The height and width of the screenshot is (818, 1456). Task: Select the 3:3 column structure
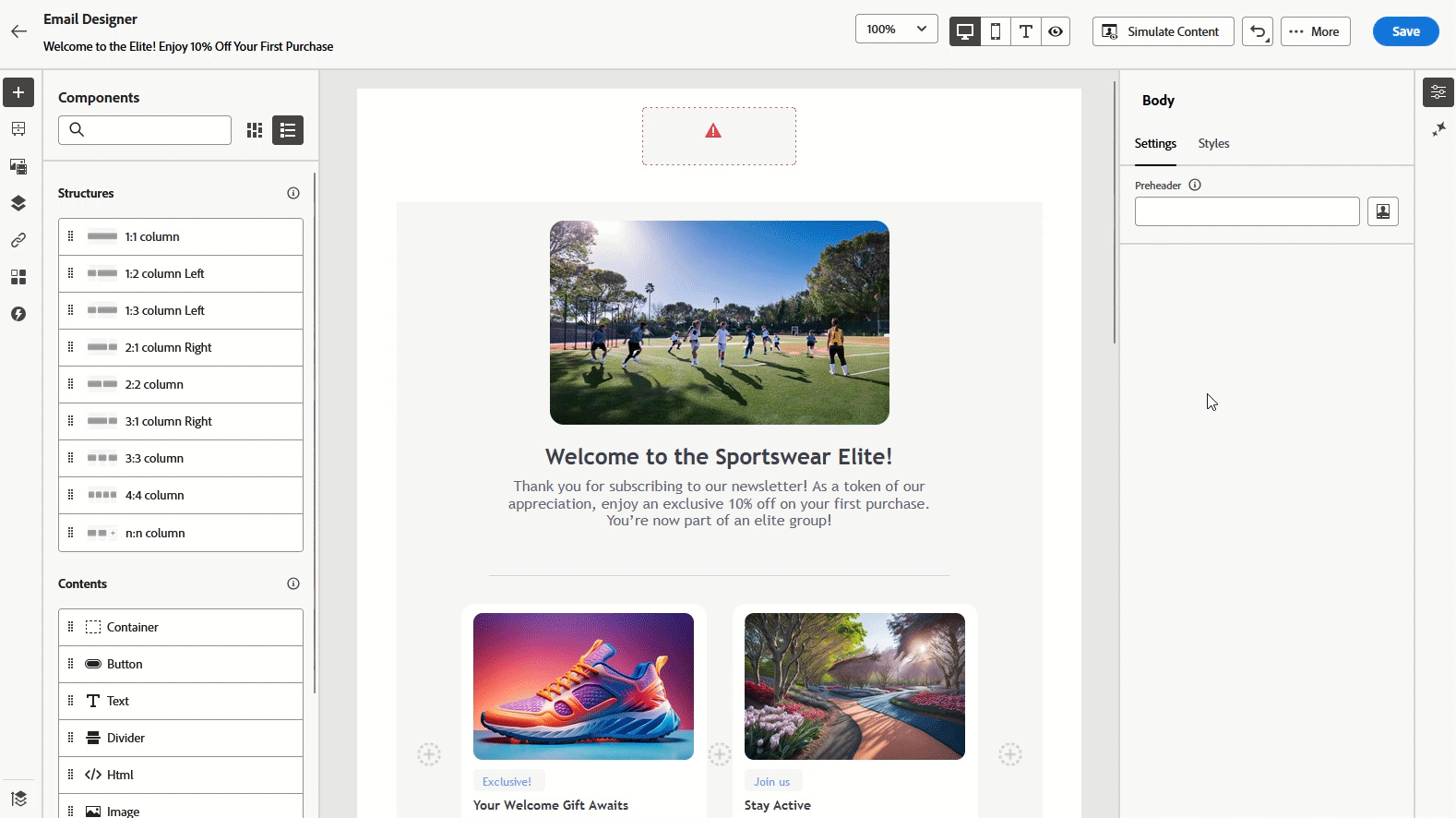point(181,459)
